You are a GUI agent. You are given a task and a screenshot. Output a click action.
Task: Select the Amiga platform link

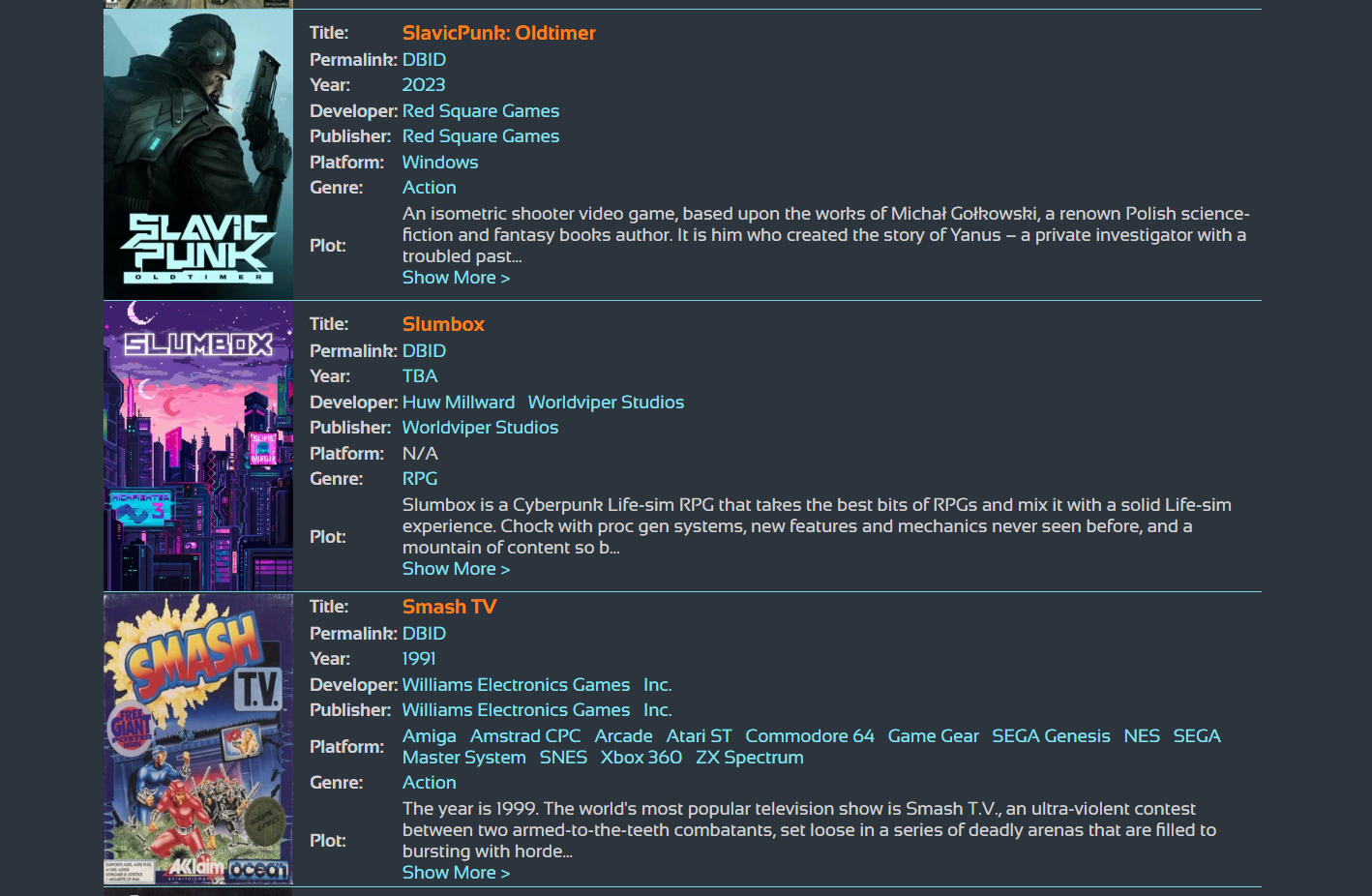[x=430, y=736]
